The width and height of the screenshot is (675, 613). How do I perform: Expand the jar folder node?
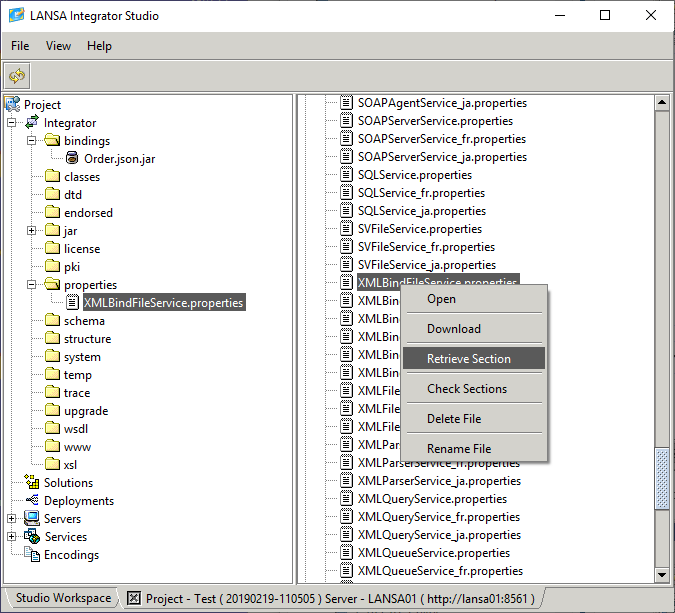pos(31,231)
